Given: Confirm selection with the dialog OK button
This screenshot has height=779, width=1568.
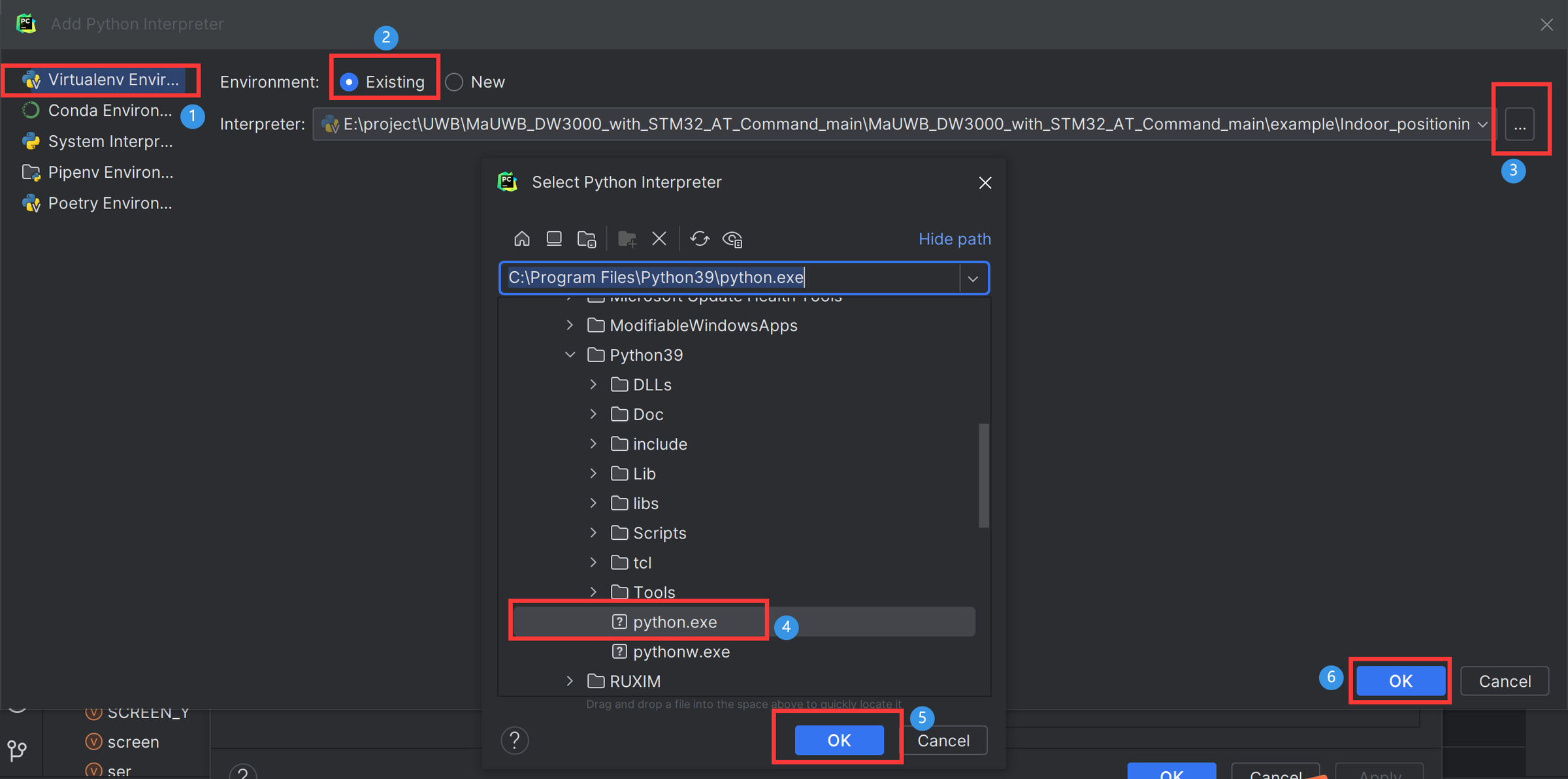Looking at the screenshot, I should [838, 740].
